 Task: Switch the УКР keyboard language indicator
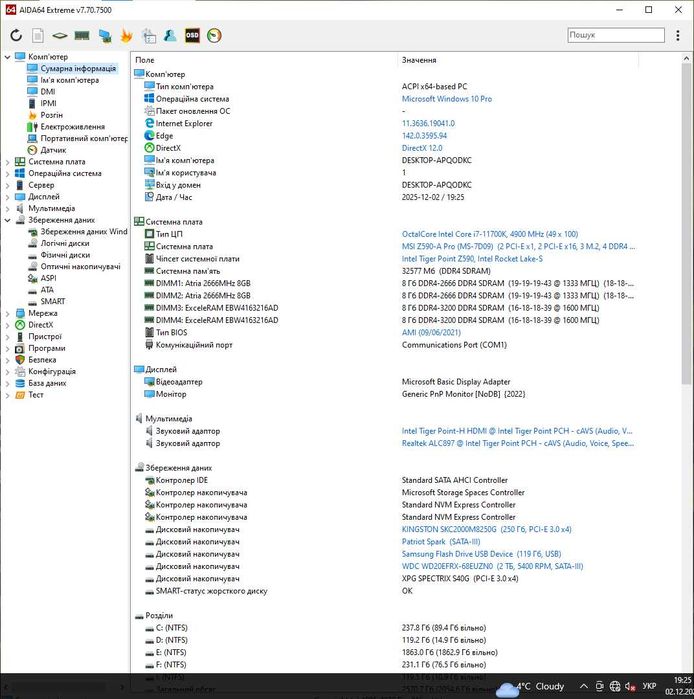tap(649, 687)
